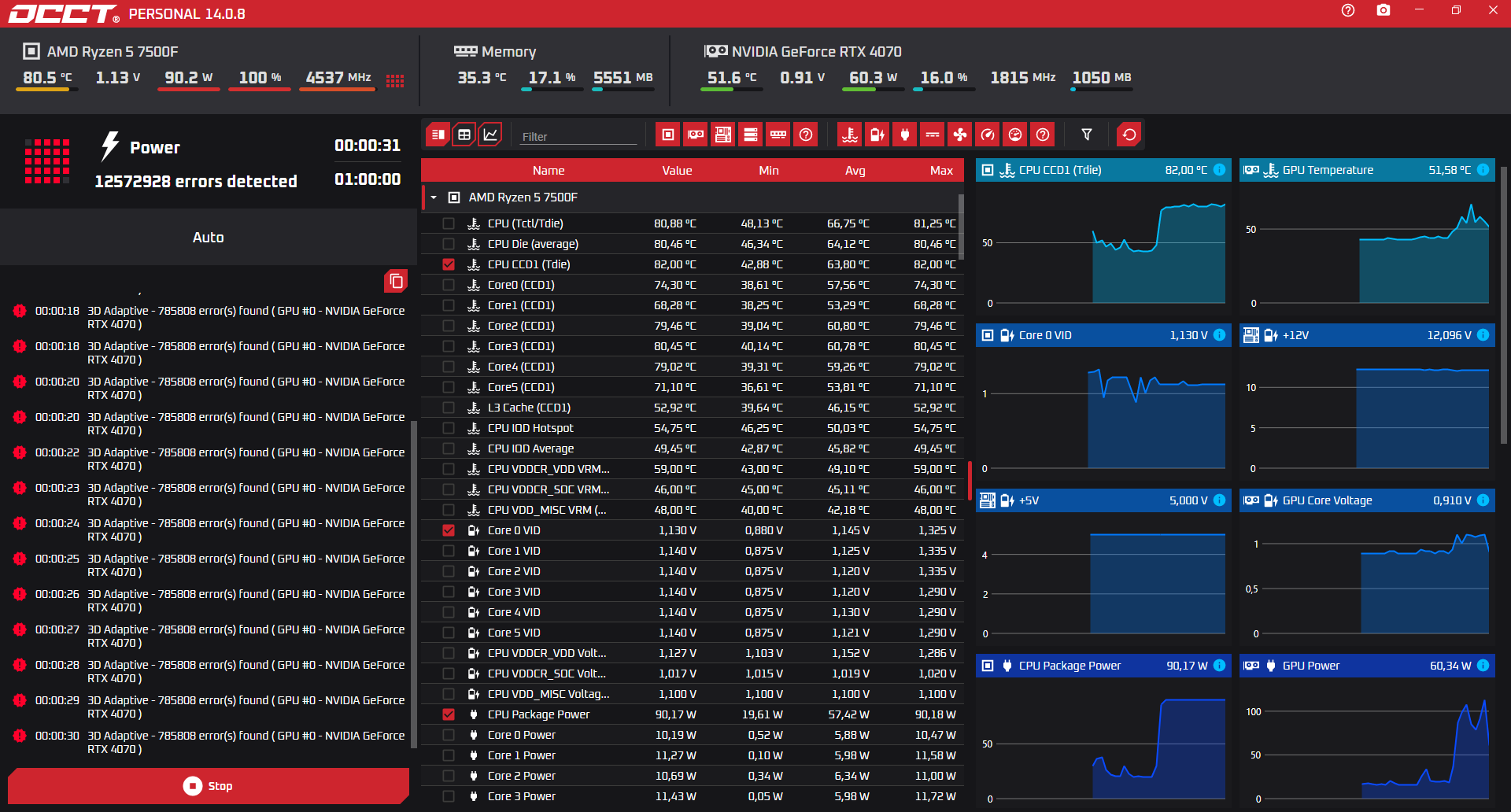Open info for GPU Temperature graph
The height and width of the screenshot is (812, 1511).
[x=1483, y=170]
